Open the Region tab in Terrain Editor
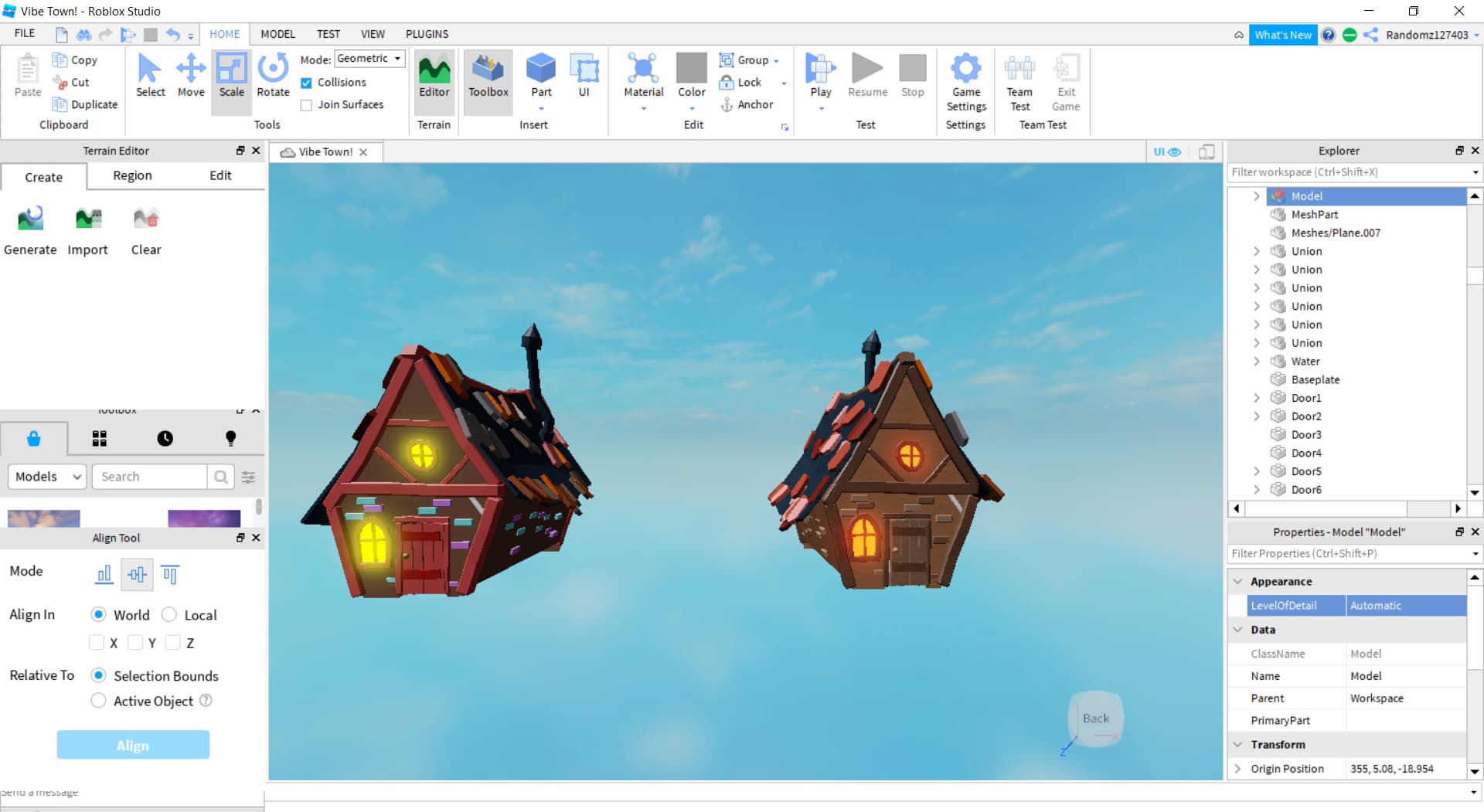 [x=132, y=175]
